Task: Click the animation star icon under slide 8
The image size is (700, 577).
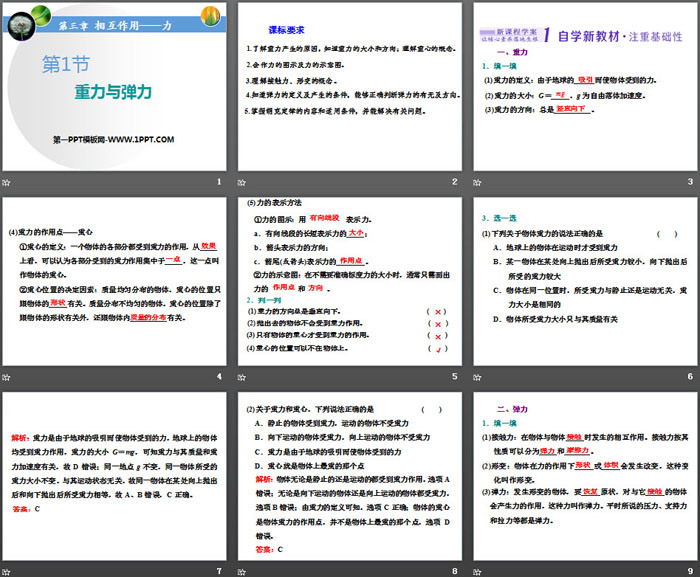Action: [243, 570]
